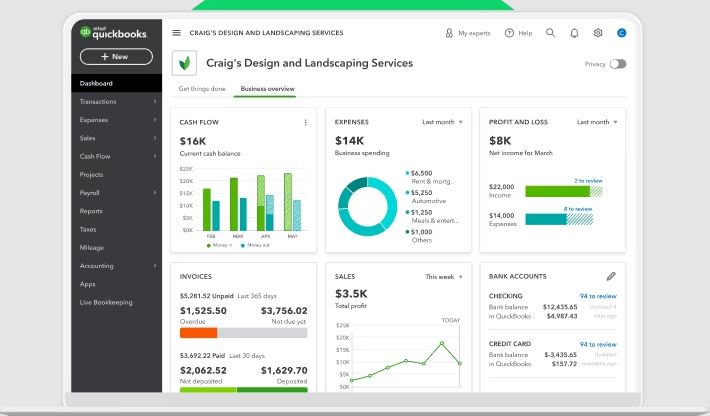Select Dashboard in the sidebar
The image size is (710, 416).
pos(116,83)
